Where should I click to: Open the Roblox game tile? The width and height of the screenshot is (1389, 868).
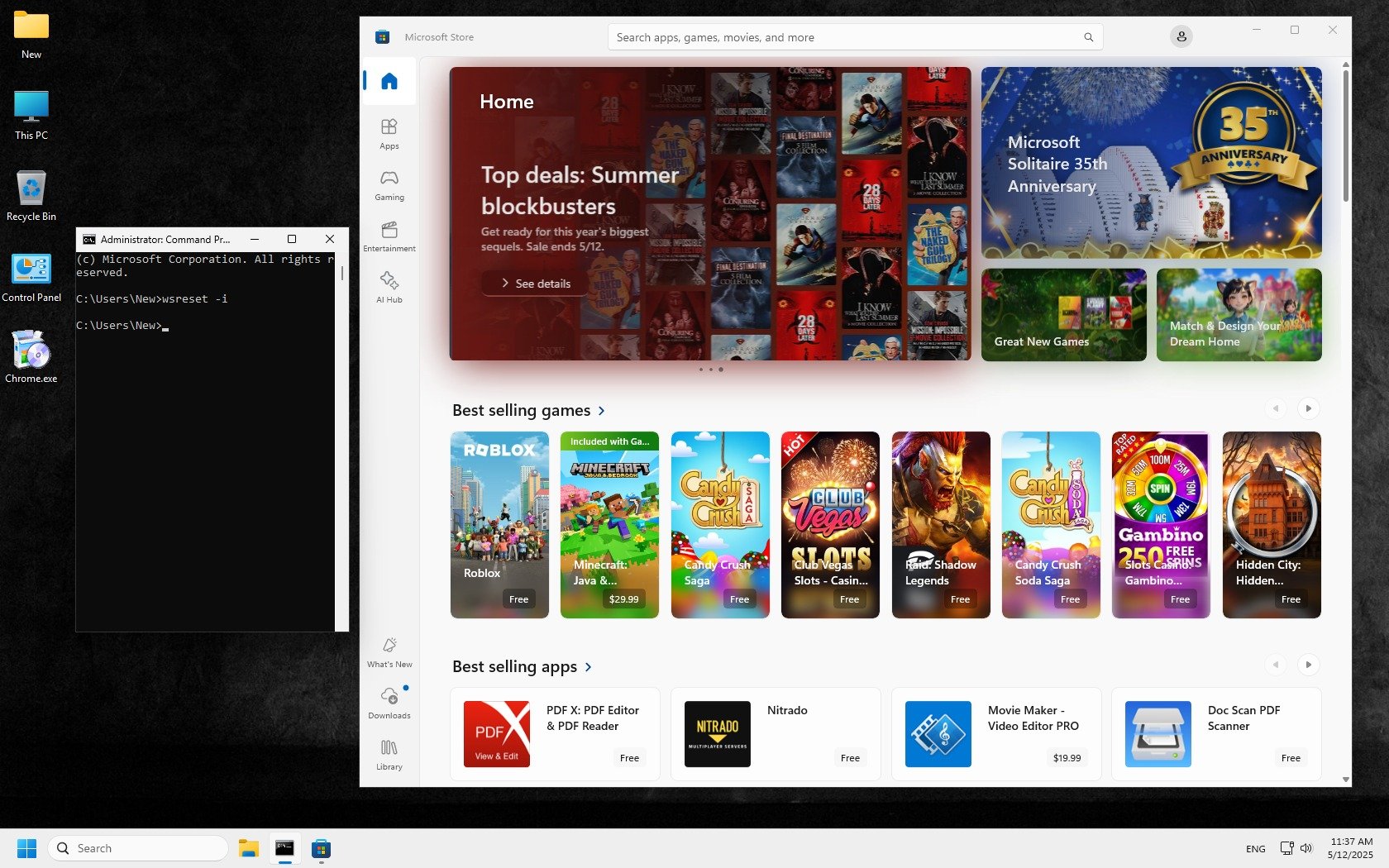[499, 524]
